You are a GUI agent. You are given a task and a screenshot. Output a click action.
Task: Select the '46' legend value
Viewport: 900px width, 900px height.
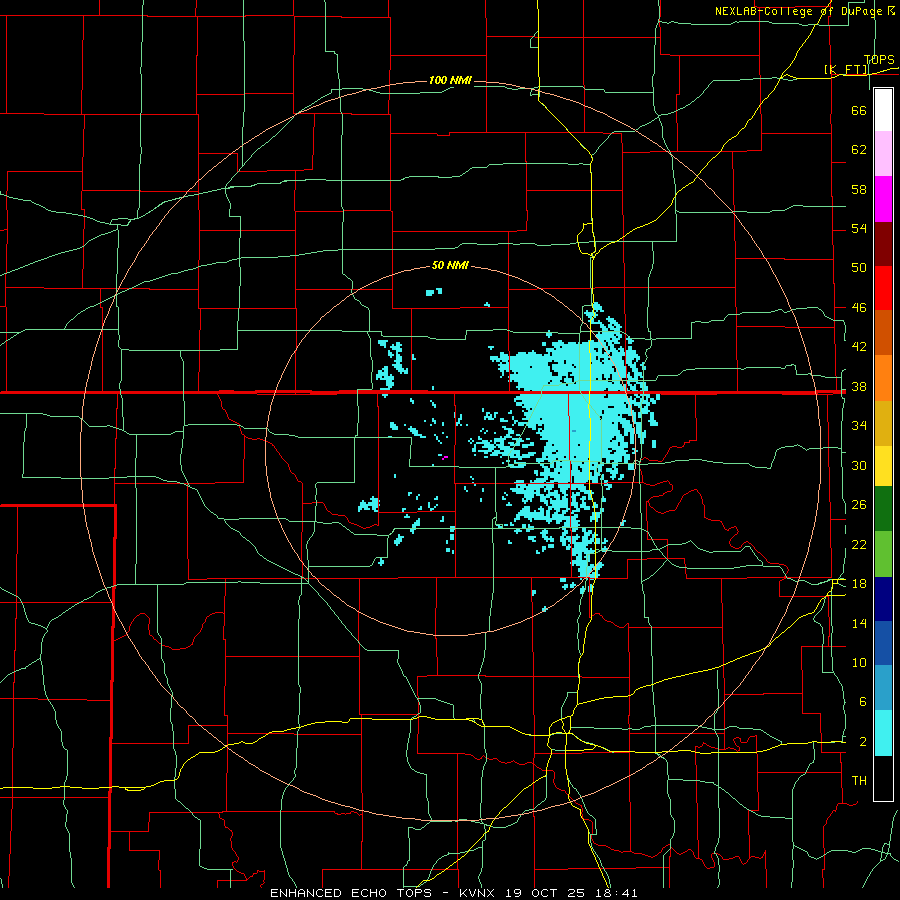click(x=859, y=308)
